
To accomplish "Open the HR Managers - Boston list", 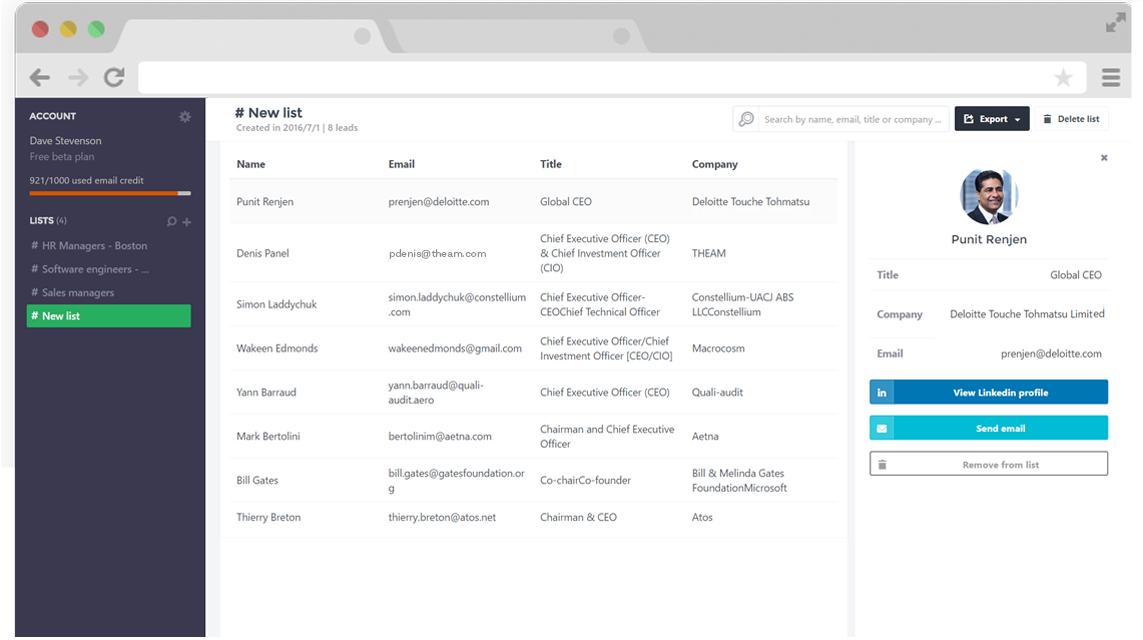I will (89, 246).
